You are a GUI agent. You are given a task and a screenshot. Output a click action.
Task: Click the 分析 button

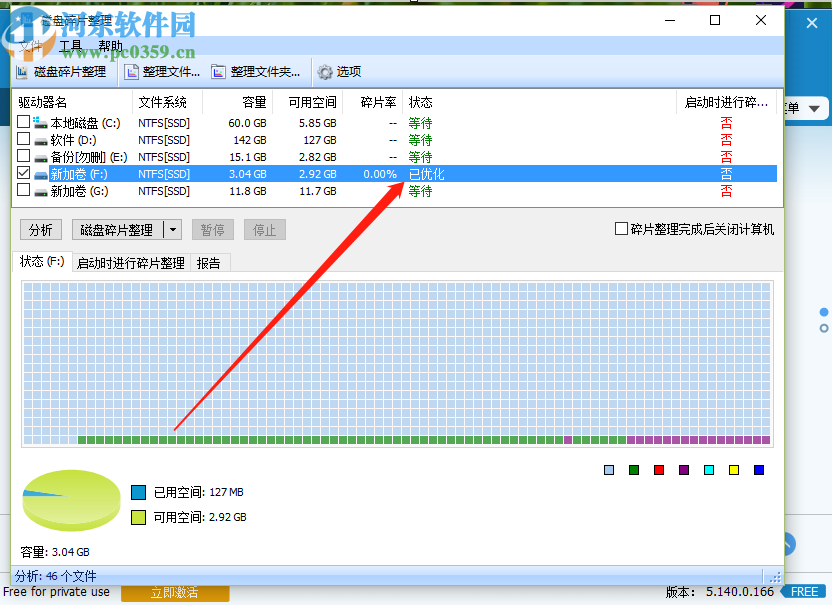[x=41, y=230]
